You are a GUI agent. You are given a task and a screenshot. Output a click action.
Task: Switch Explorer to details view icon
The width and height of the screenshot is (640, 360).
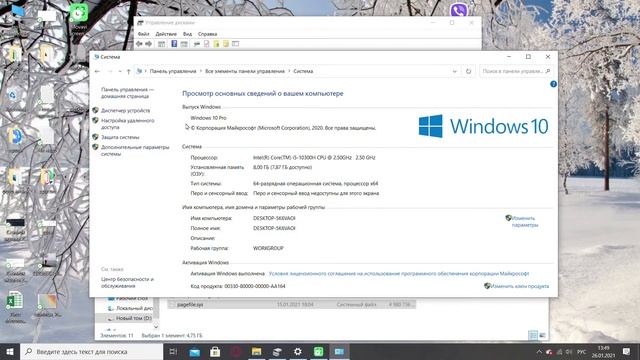click(x=533, y=336)
